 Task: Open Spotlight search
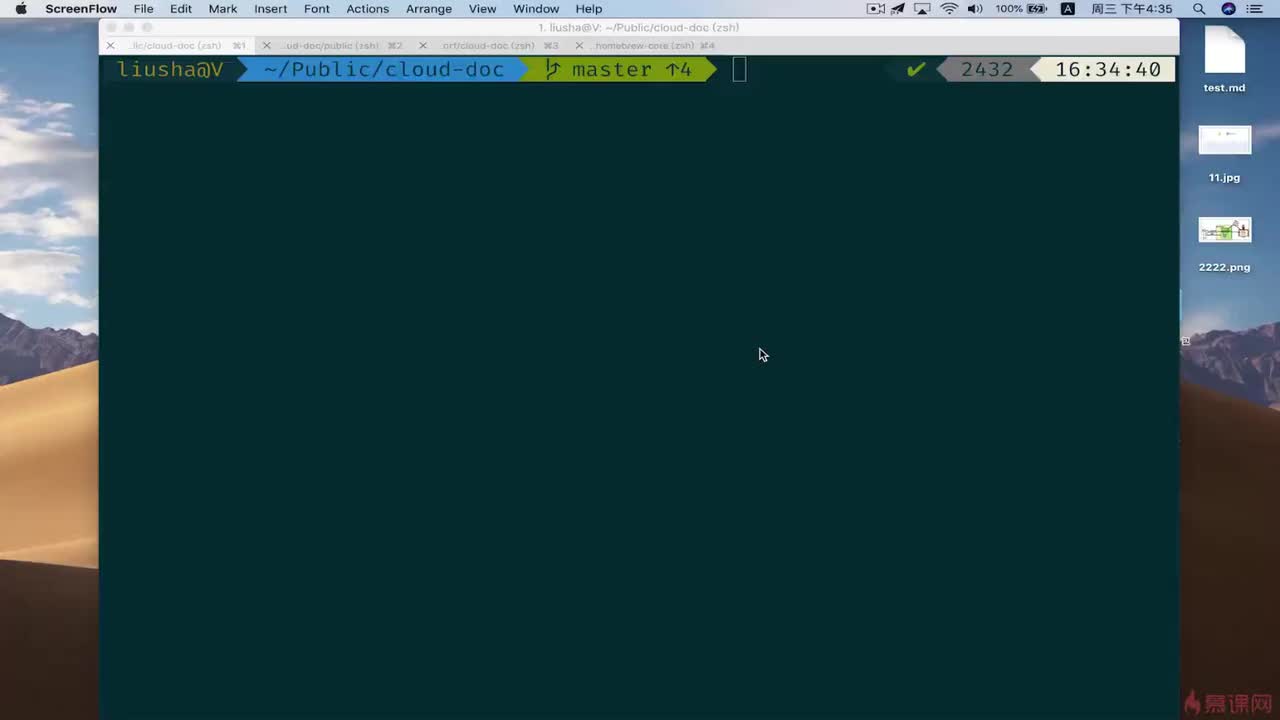(1199, 9)
